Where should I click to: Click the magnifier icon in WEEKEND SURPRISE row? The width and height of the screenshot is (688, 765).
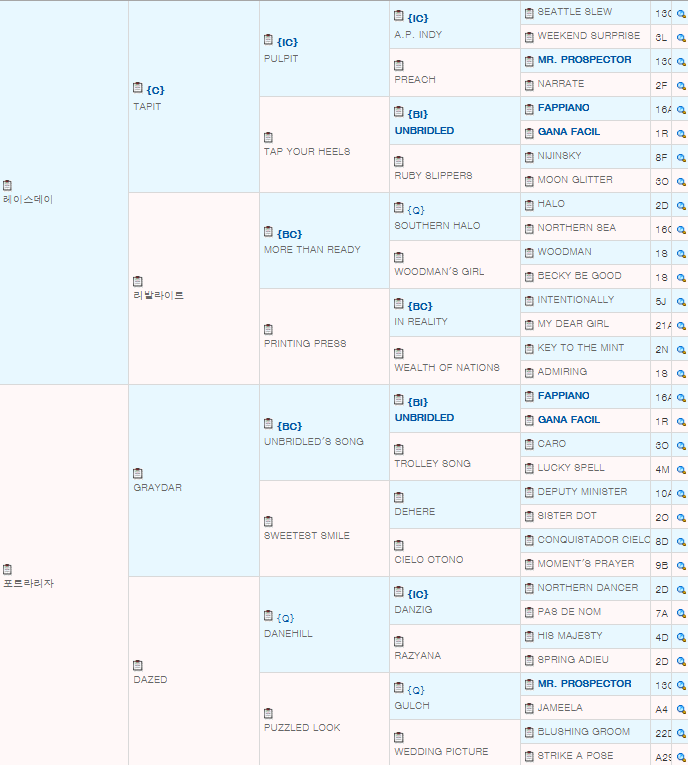[681, 38]
